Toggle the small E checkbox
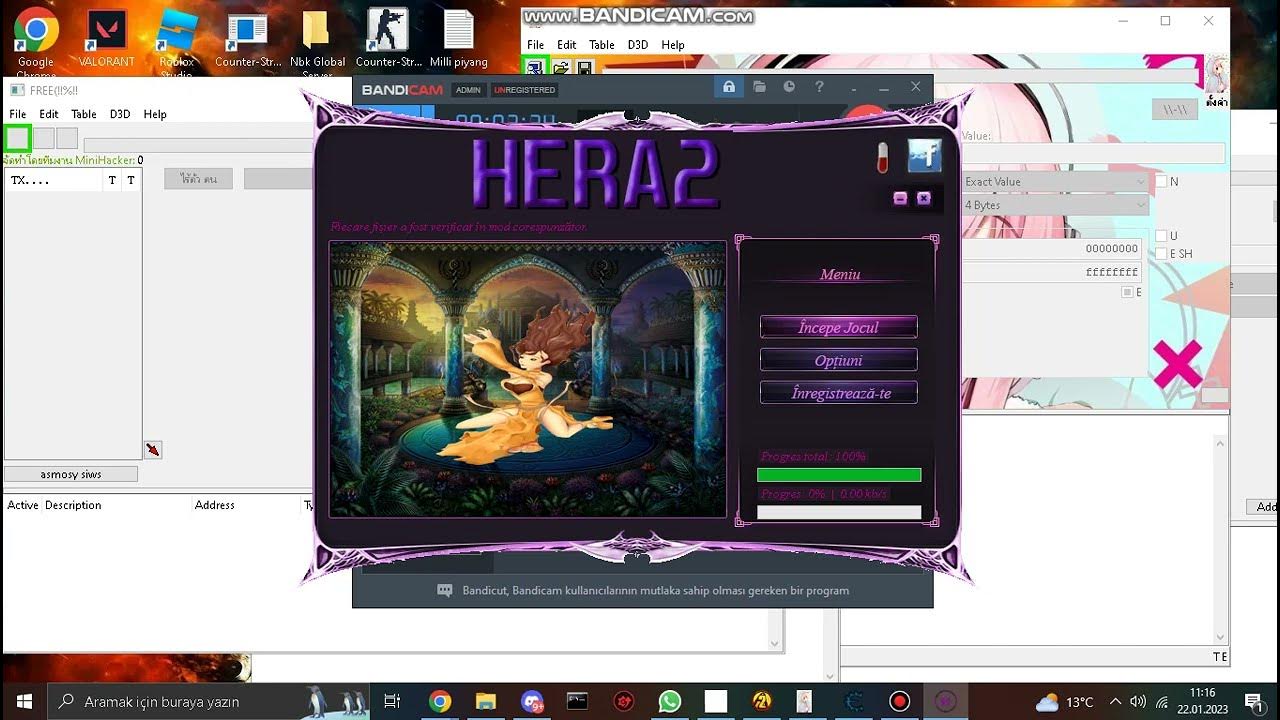 tap(1127, 292)
